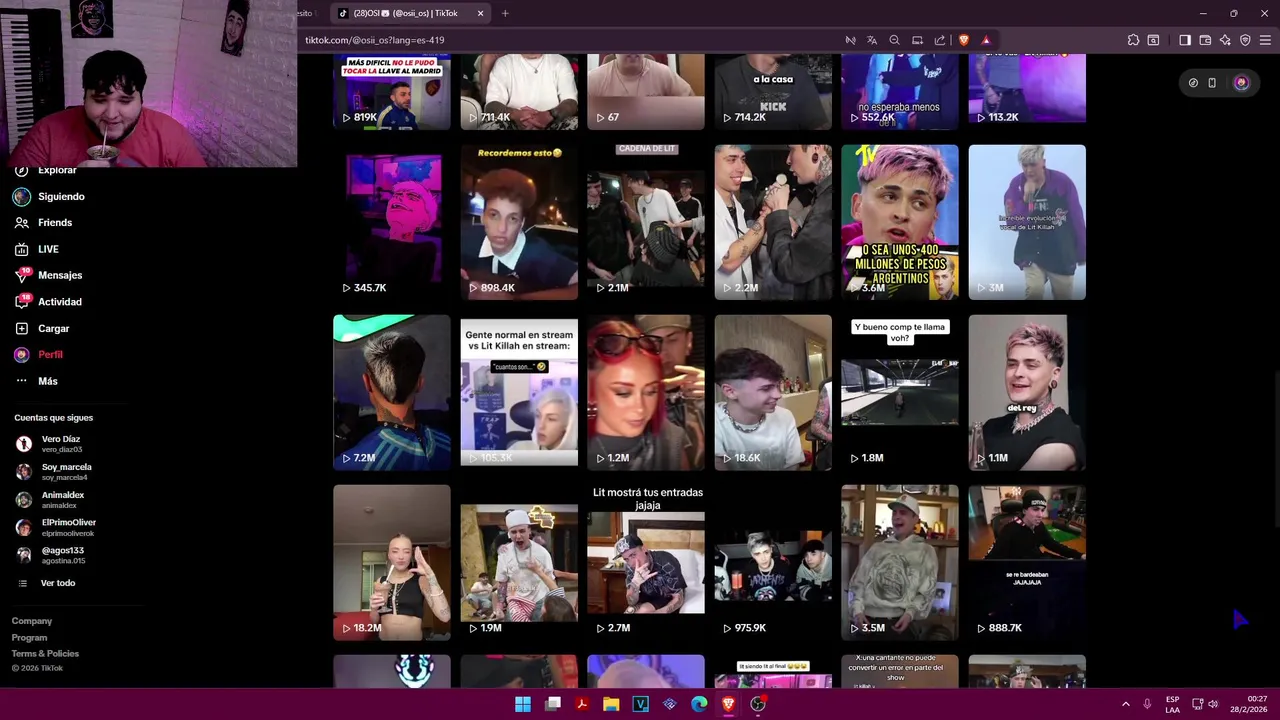This screenshot has height=720, width=1280.
Task: Go to the Friends section
Action: tap(55, 223)
